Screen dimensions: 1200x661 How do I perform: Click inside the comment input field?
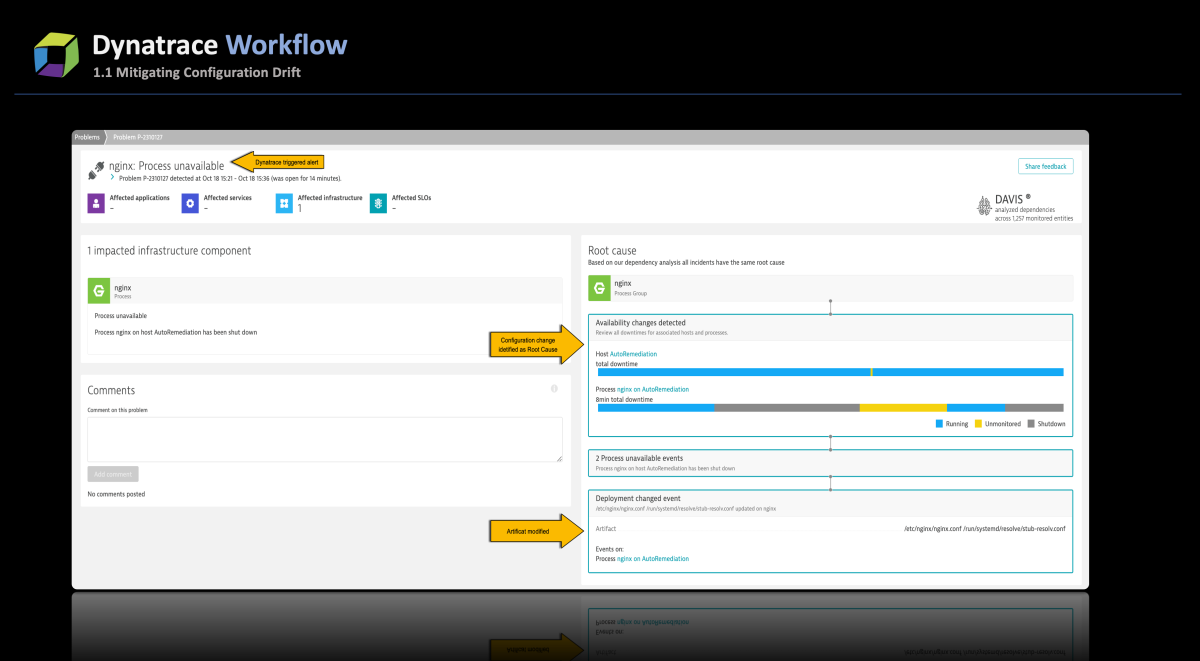pos(324,438)
